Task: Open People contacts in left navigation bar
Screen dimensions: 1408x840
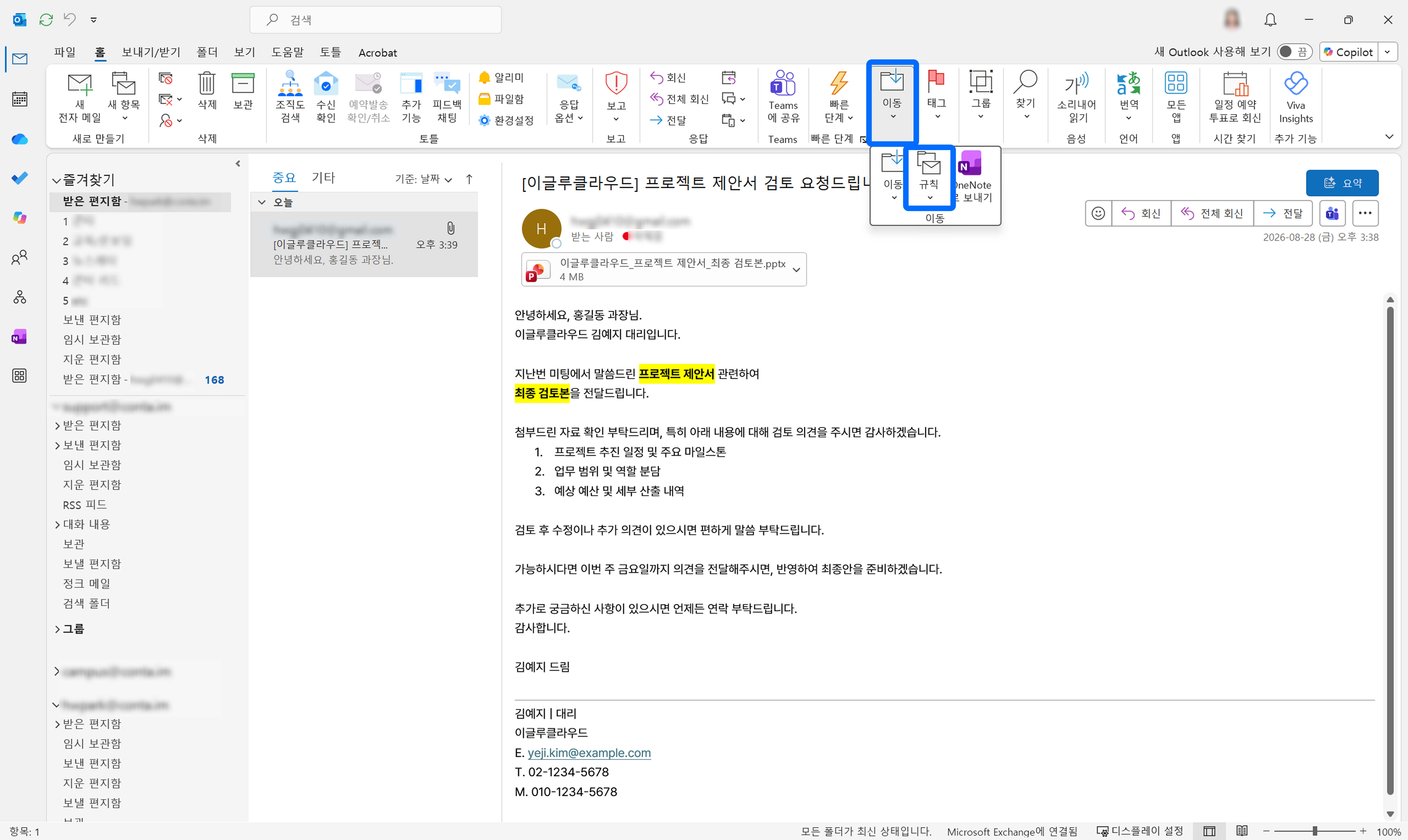Action: point(20,257)
